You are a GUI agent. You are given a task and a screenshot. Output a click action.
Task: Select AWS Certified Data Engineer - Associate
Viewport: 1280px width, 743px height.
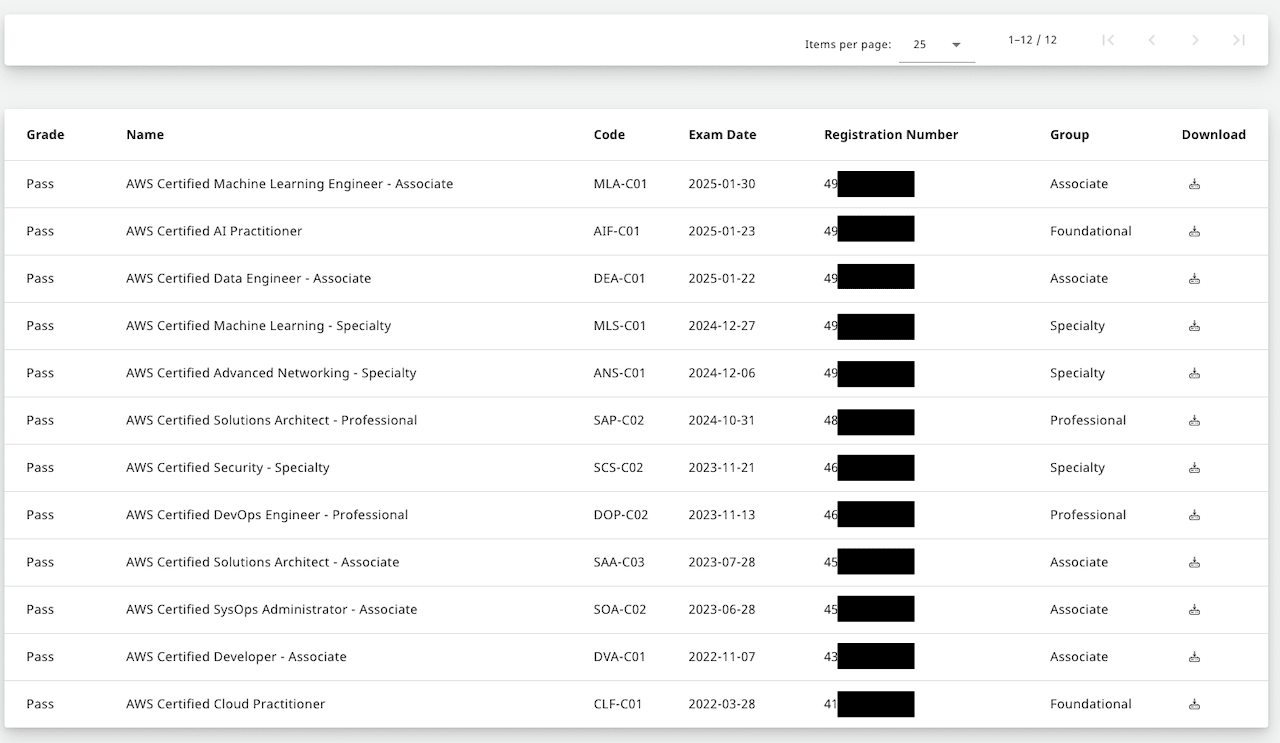tap(248, 278)
